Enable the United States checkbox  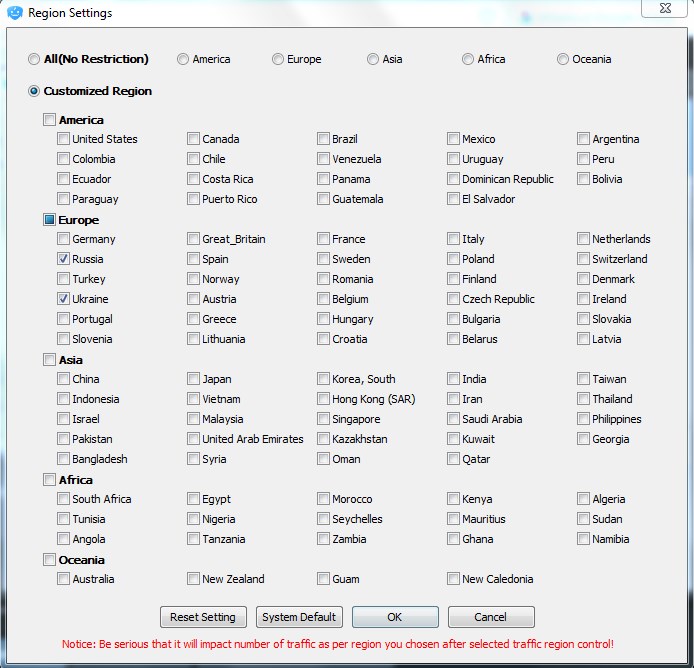click(x=64, y=139)
